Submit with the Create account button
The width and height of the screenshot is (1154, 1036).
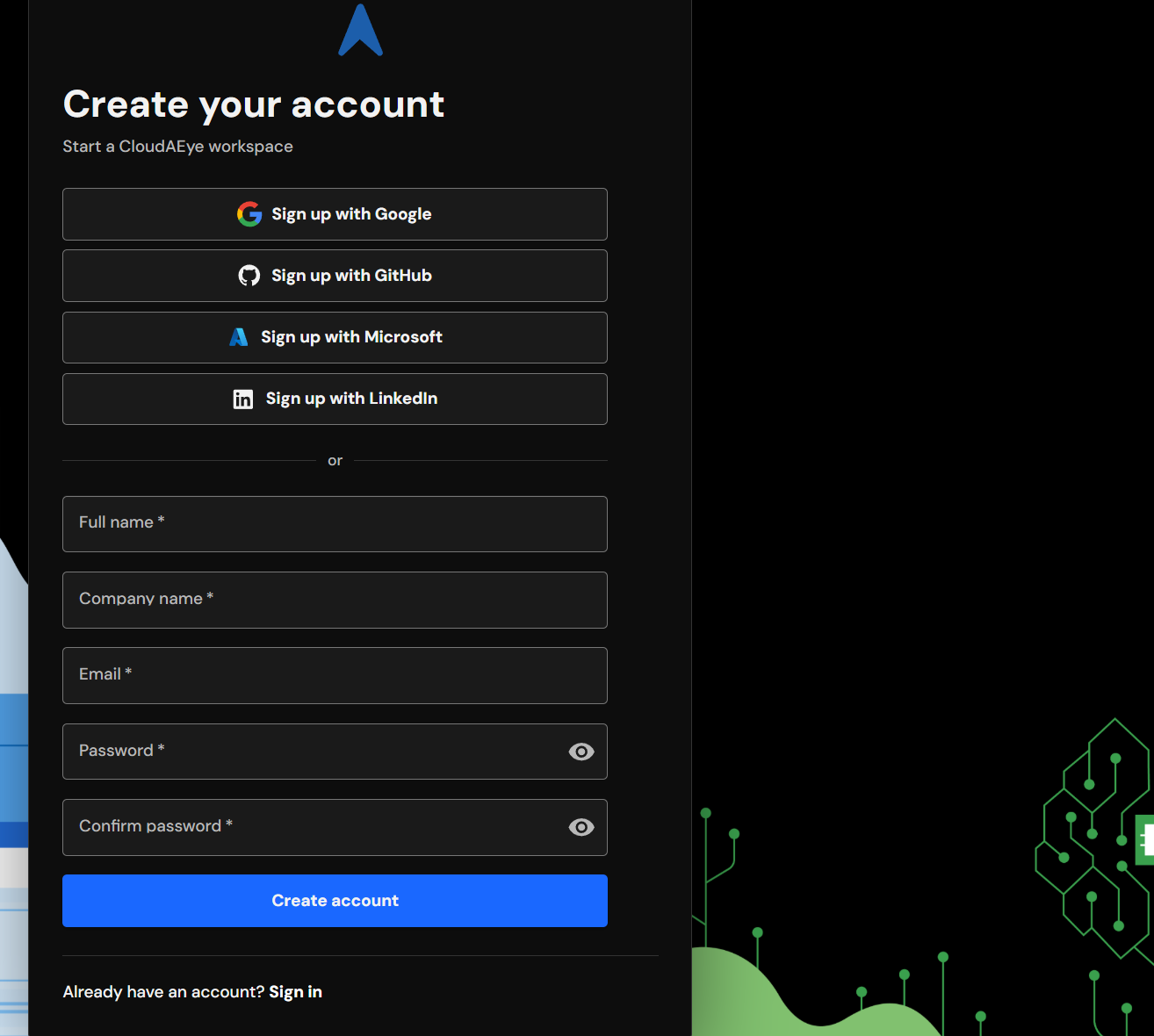[x=335, y=901]
